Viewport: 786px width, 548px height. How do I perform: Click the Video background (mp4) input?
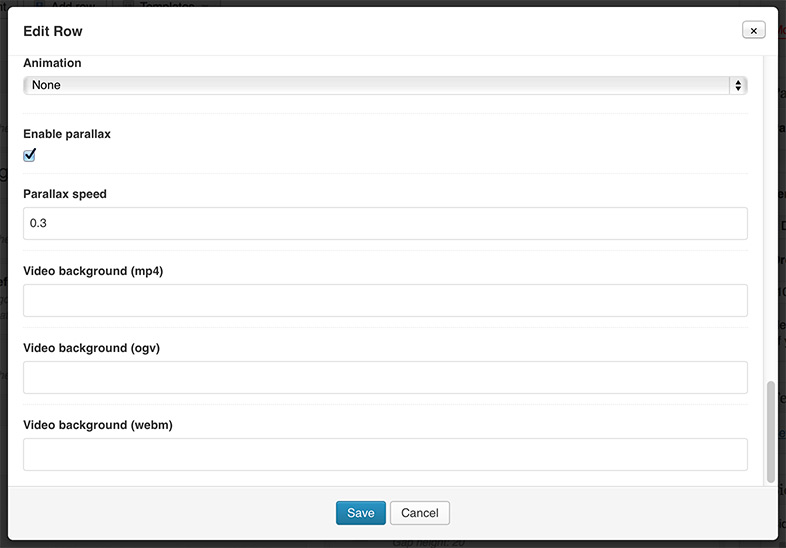[385, 300]
